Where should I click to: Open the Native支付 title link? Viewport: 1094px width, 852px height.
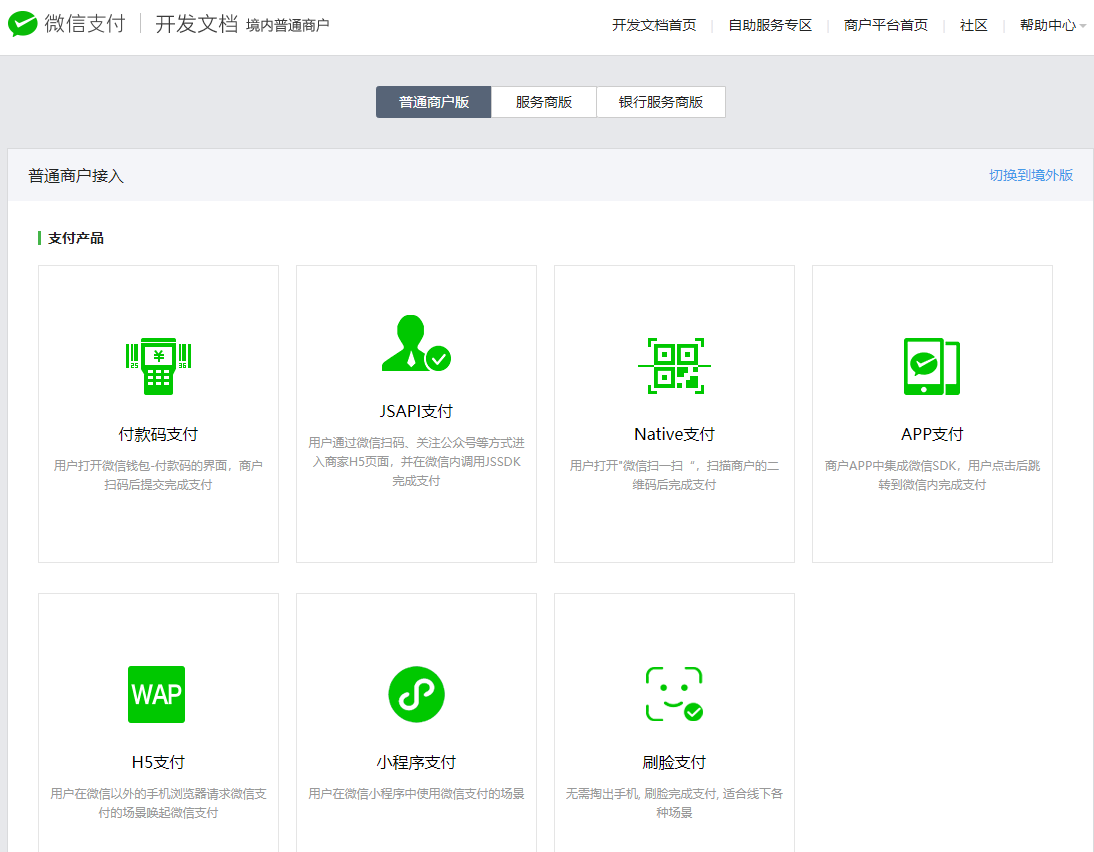(x=674, y=434)
